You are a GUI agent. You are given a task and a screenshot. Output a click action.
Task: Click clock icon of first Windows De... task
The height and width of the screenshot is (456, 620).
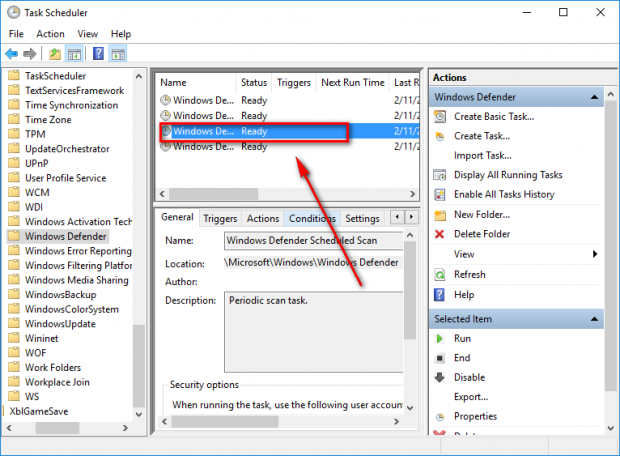point(165,100)
